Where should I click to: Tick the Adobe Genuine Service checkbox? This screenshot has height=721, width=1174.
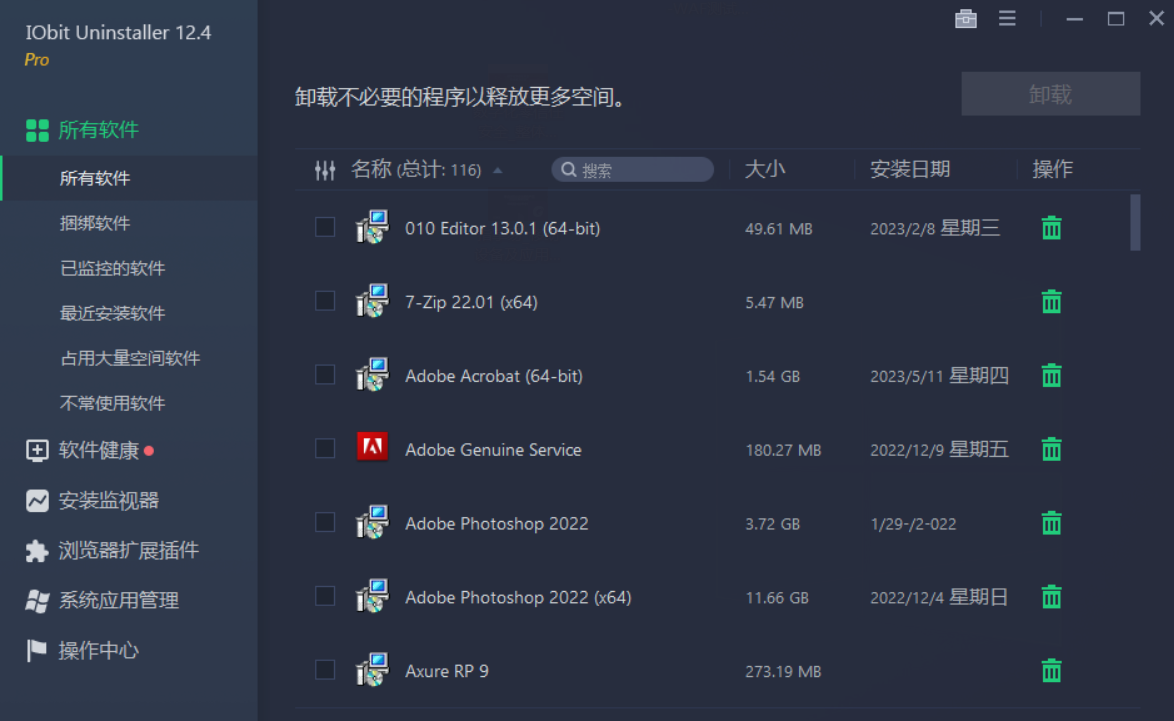point(325,448)
